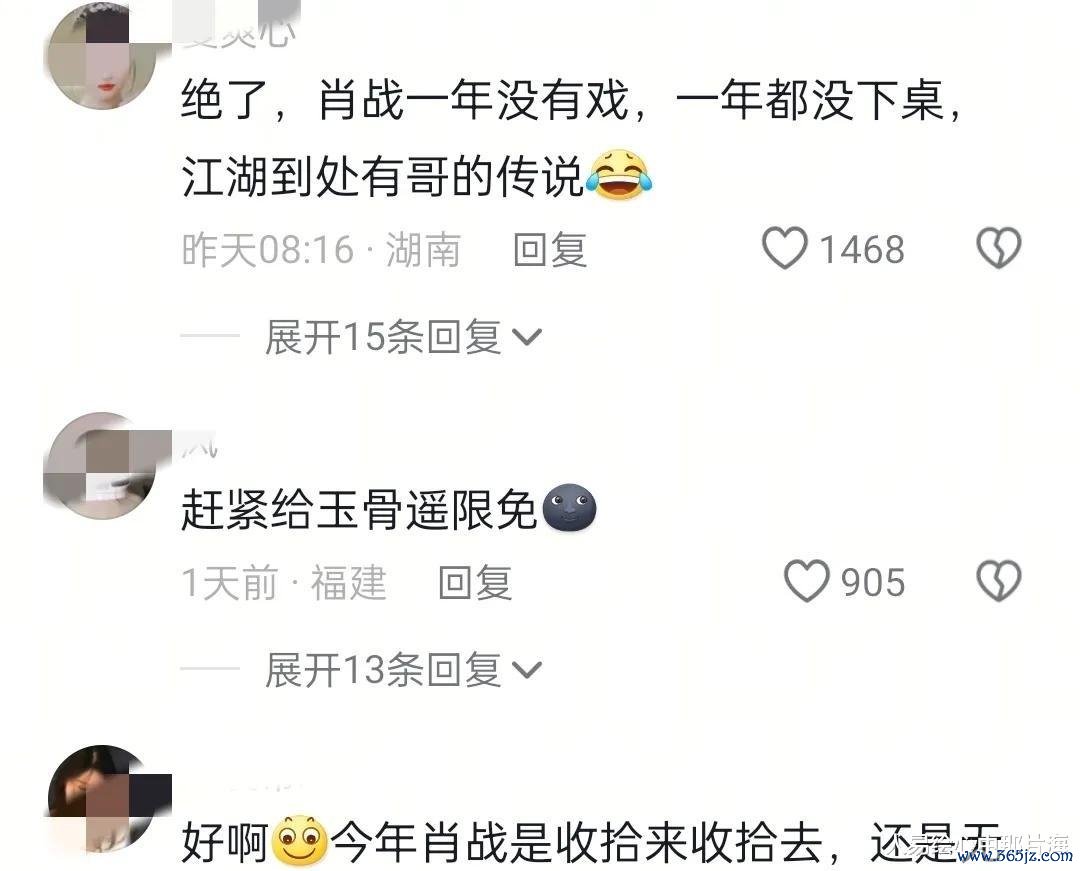
Task: Dislike the Hunan comment with broken heart
Action: click(x=999, y=248)
